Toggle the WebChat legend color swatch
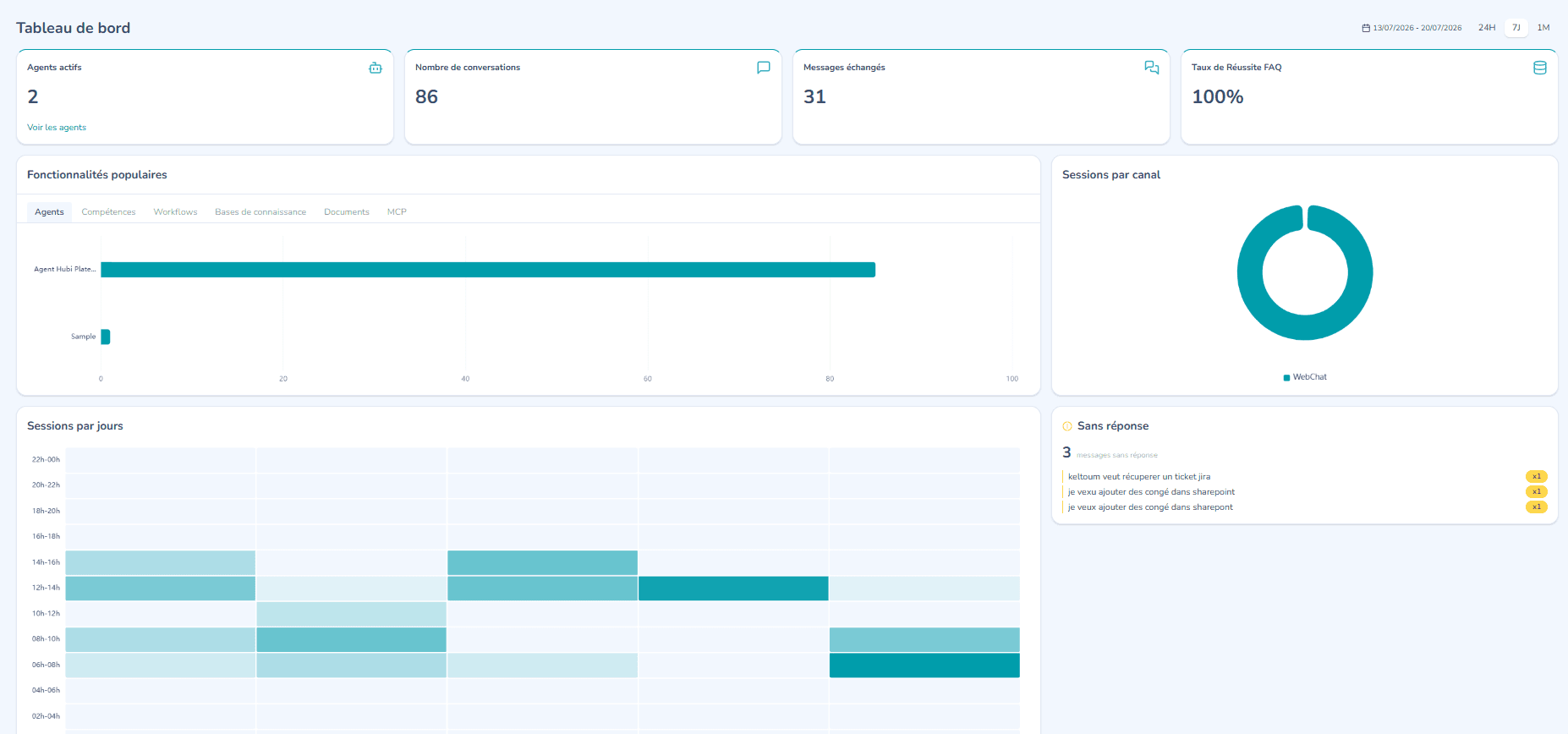The width and height of the screenshot is (1568, 734). coord(1286,378)
